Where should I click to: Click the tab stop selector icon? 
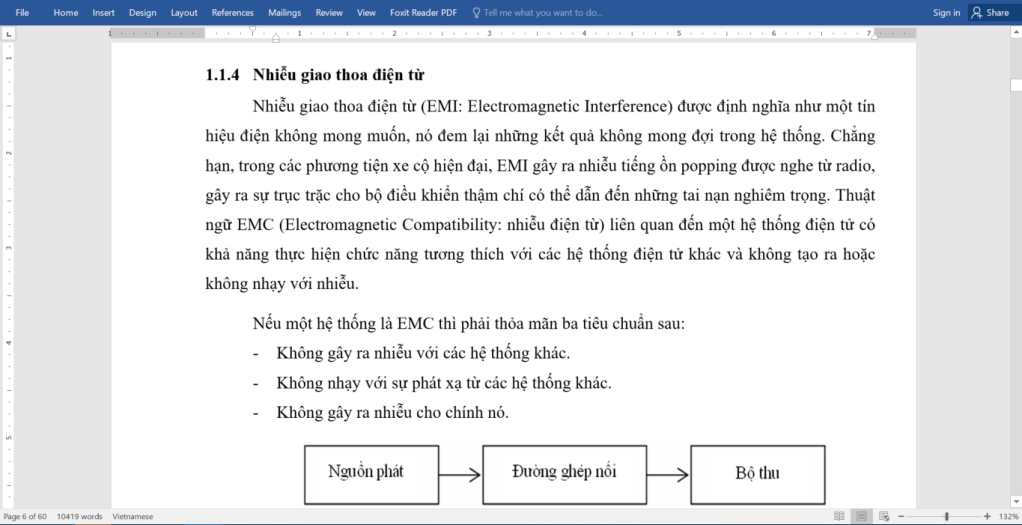coord(8,33)
